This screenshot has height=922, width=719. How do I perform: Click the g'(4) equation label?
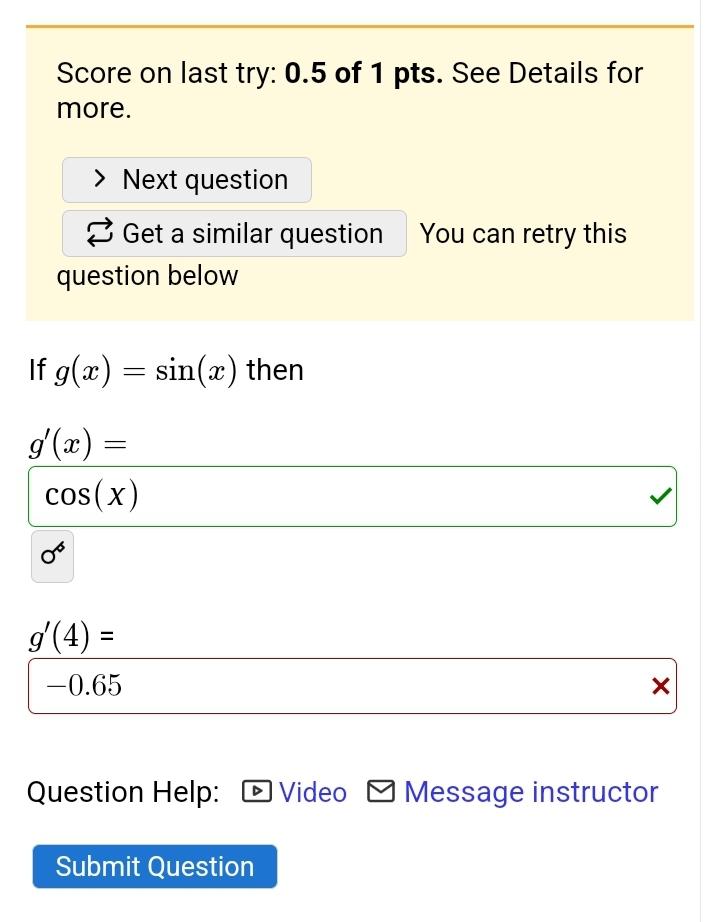point(72,634)
